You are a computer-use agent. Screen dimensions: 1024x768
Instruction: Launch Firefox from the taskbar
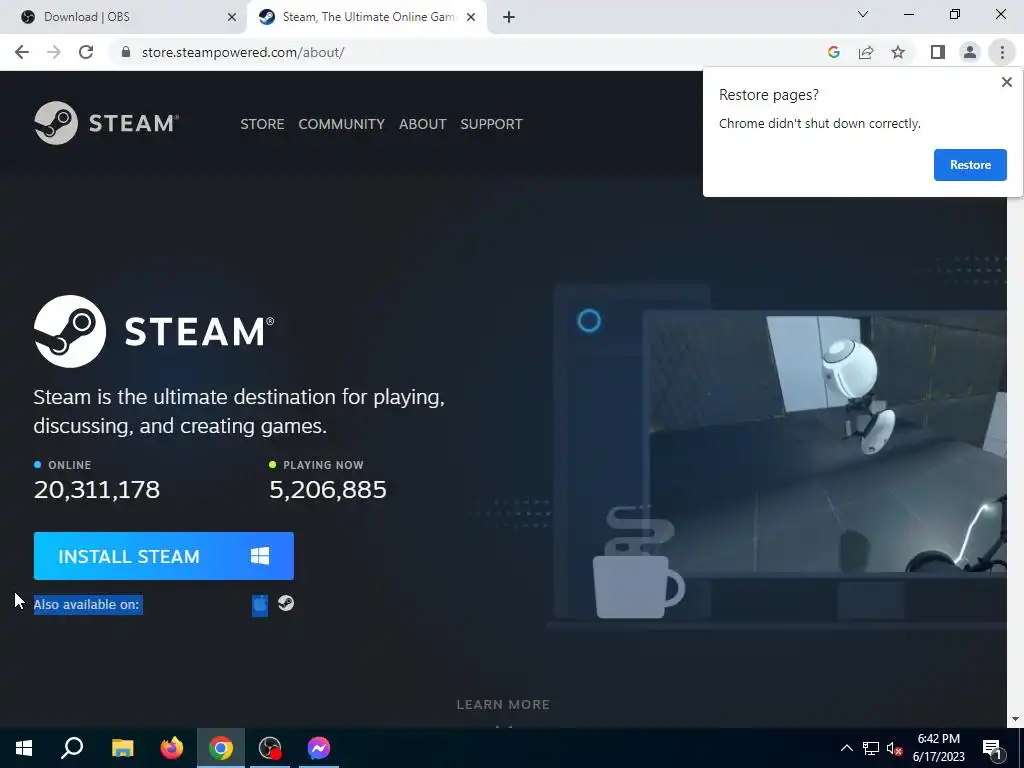coord(172,748)
